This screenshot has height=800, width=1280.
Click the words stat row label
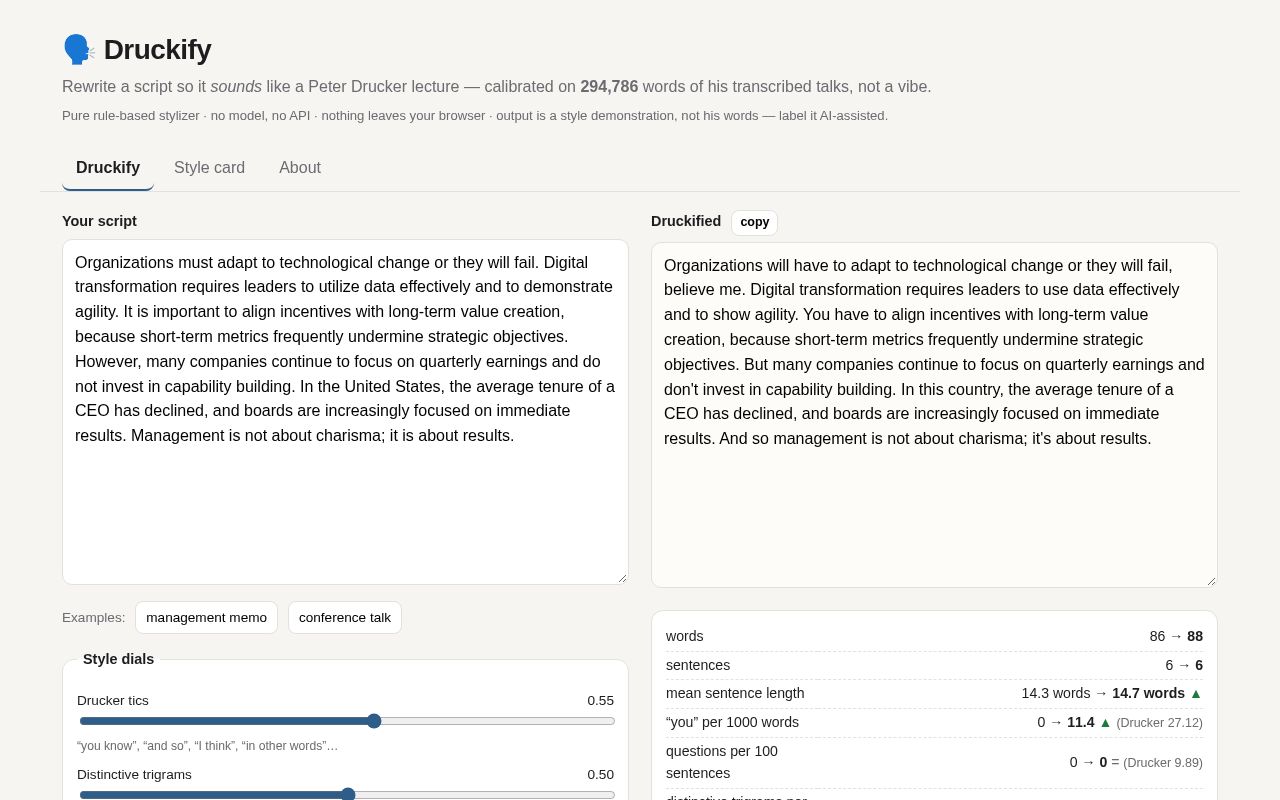(x=685, y=636)
